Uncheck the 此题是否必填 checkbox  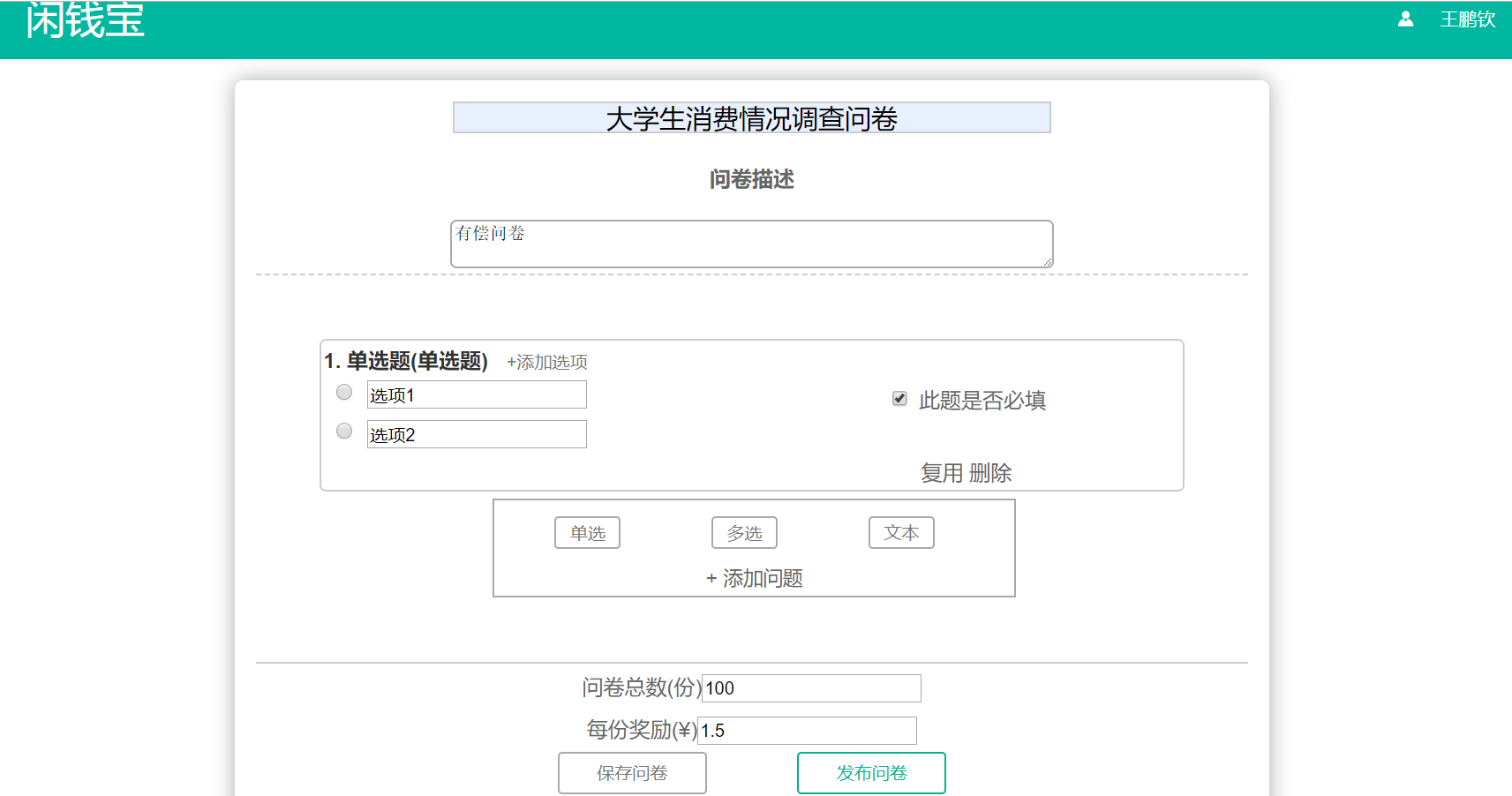pyautogui.click(x=899, y=399)
